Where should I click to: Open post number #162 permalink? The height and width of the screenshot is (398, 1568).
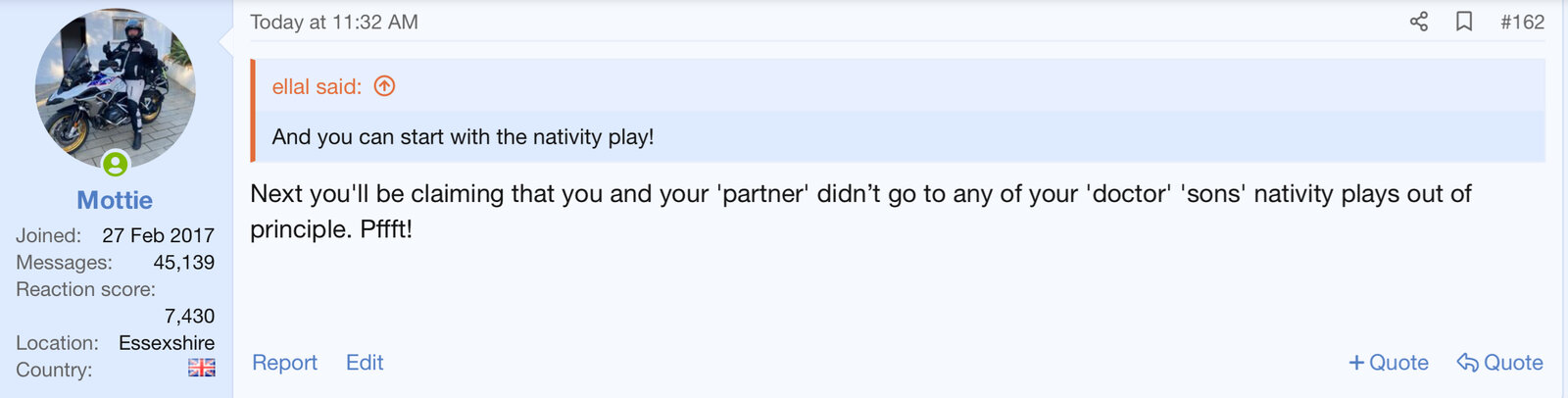click(1522, 22)
